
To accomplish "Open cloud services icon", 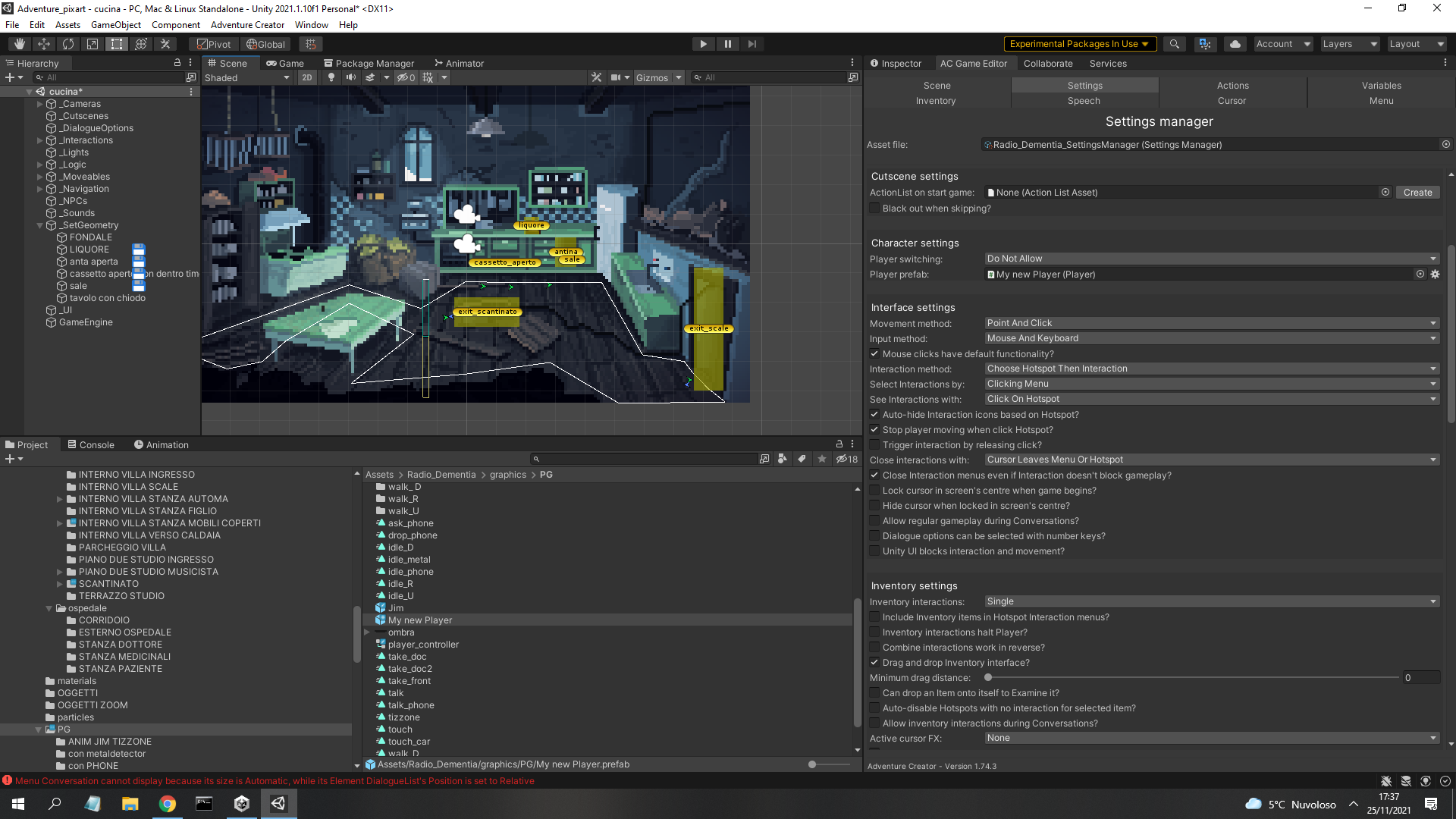I will (x=1235, y=44).
